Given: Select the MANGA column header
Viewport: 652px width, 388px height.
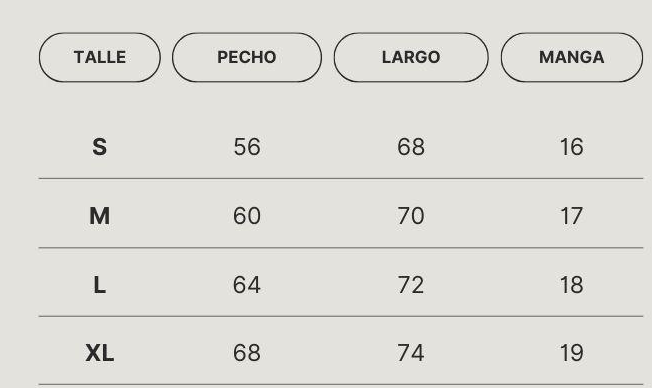Looking at the screenshot, I should (x=572, y=57).
